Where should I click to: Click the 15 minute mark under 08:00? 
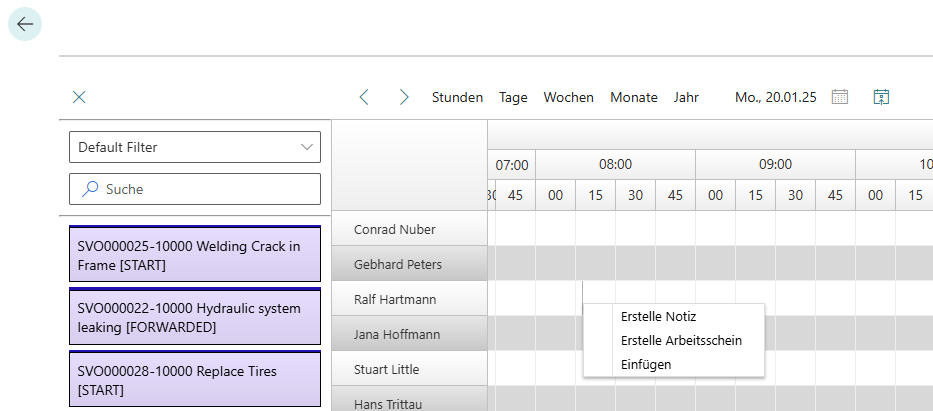click(595, 195)
